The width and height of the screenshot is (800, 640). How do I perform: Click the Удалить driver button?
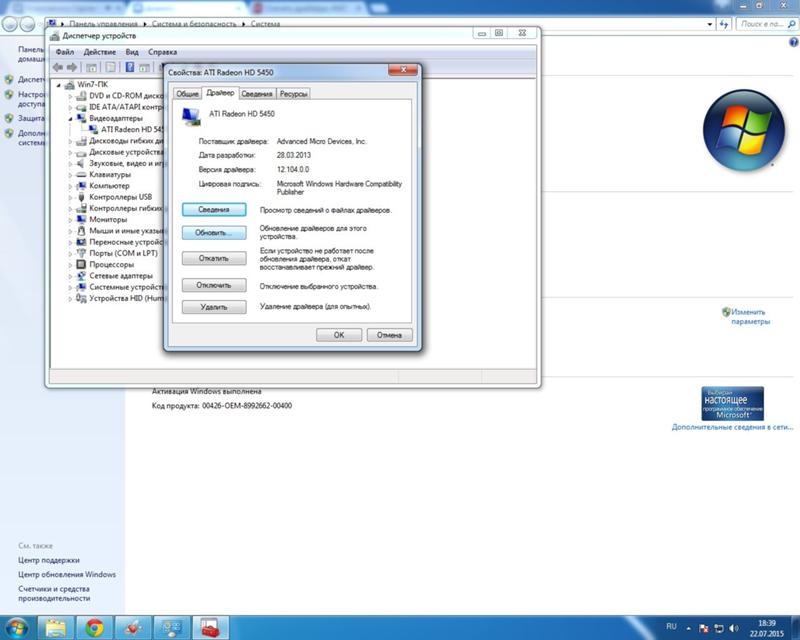[x=214, y=307]
